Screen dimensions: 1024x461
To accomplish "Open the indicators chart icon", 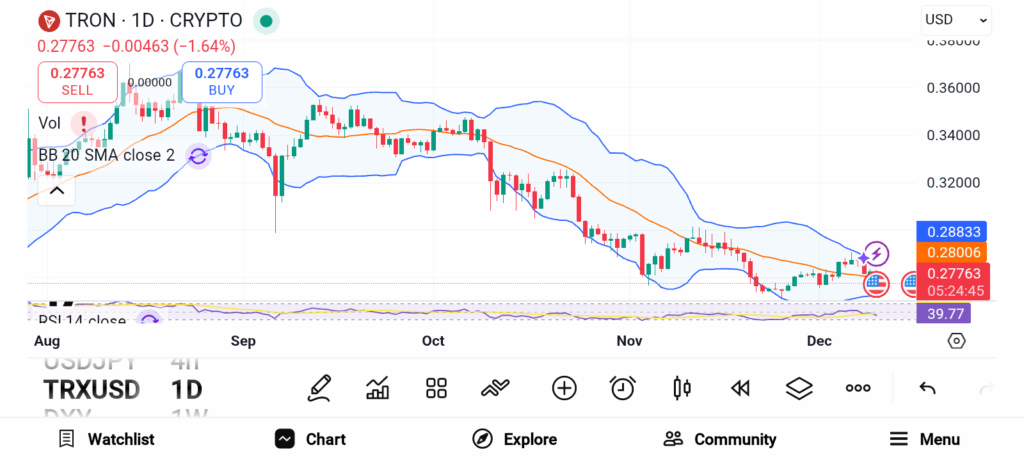I will [378, 388].
